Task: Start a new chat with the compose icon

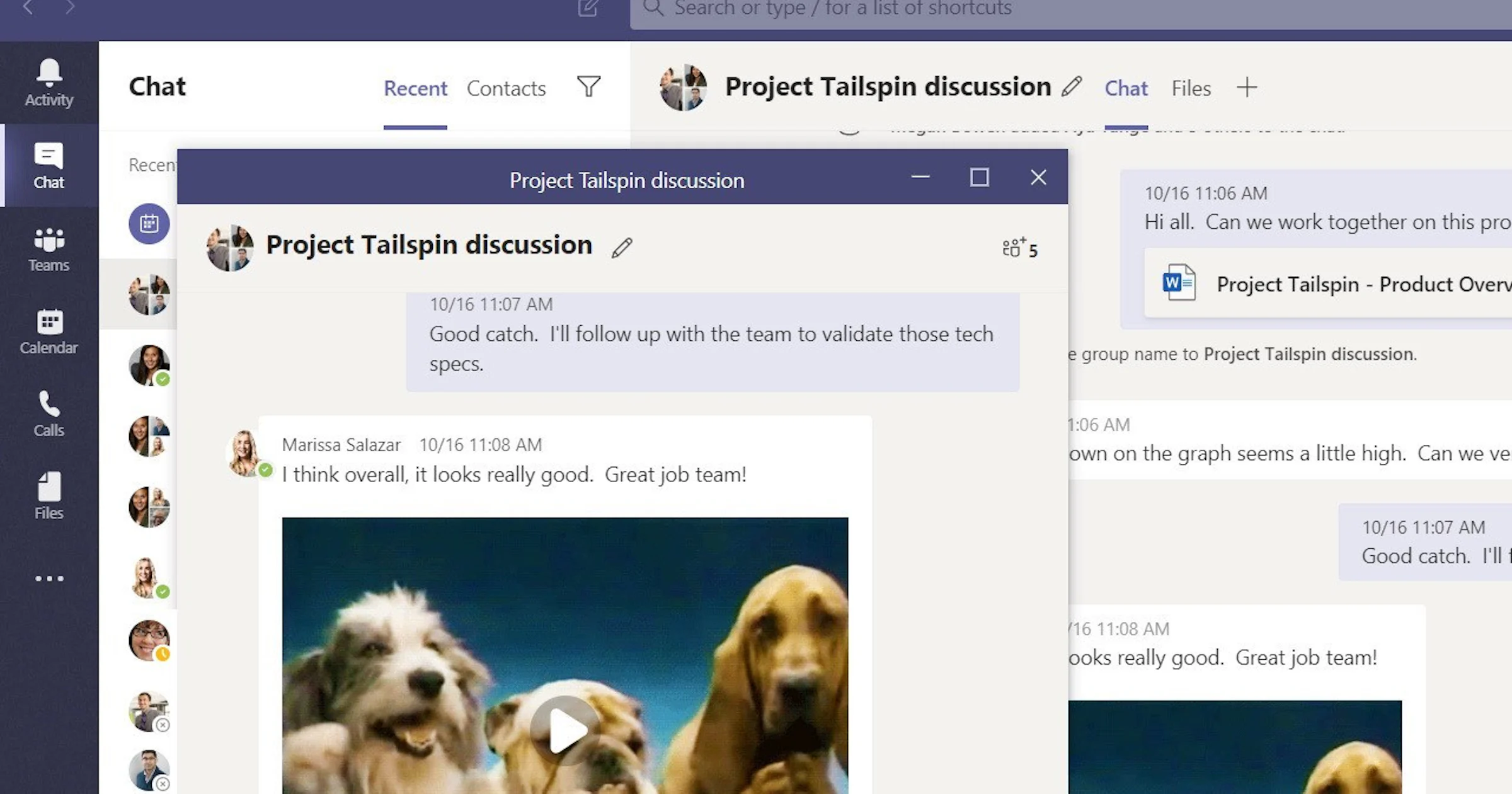Action: point(588,8)
